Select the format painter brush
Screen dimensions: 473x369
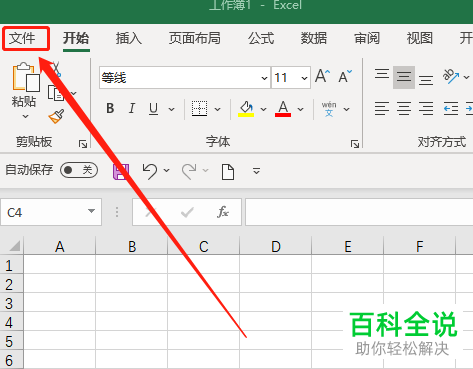click(x=56, y=116)
